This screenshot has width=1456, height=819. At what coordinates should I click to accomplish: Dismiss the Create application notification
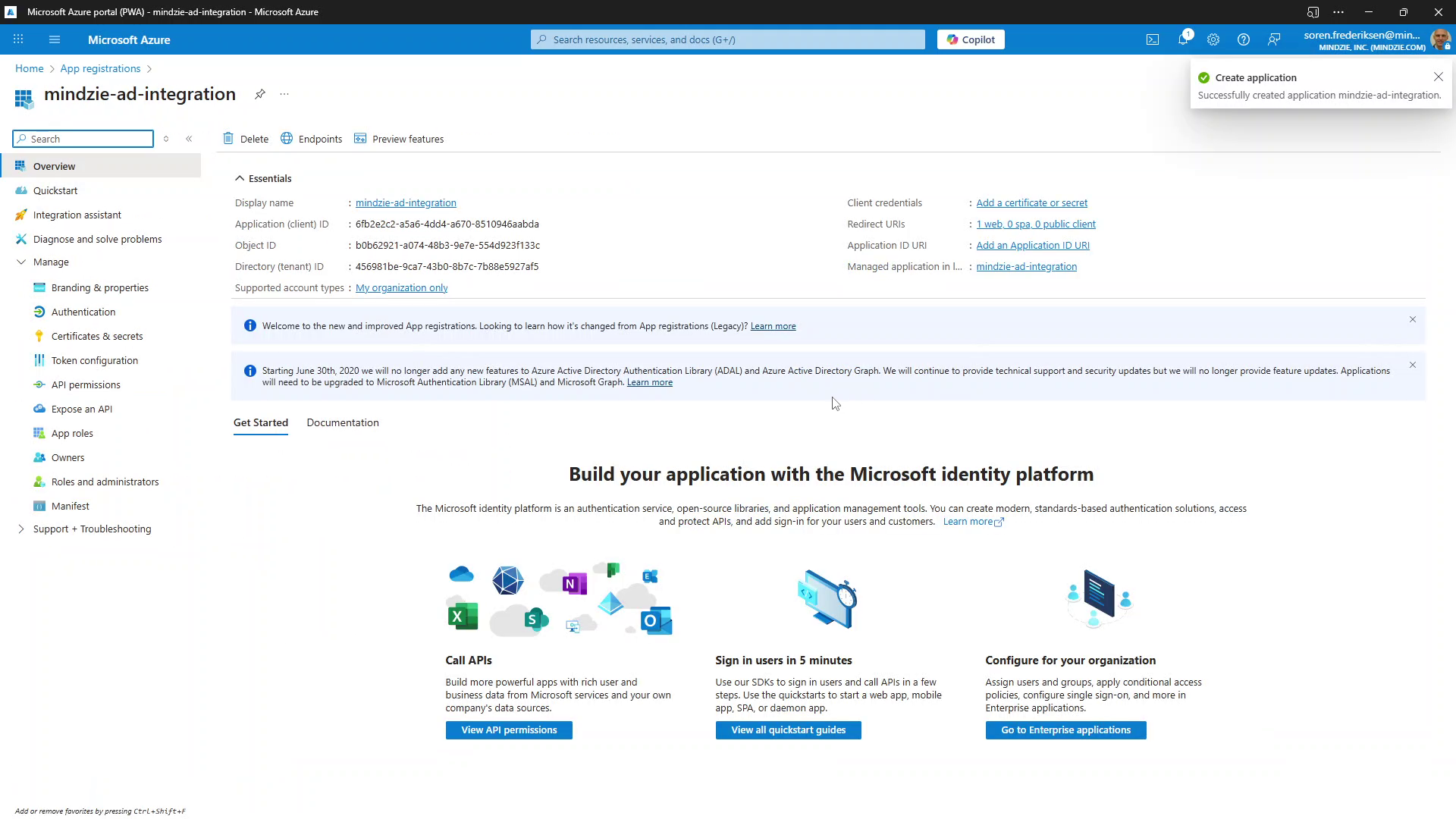coord(1438,77)
